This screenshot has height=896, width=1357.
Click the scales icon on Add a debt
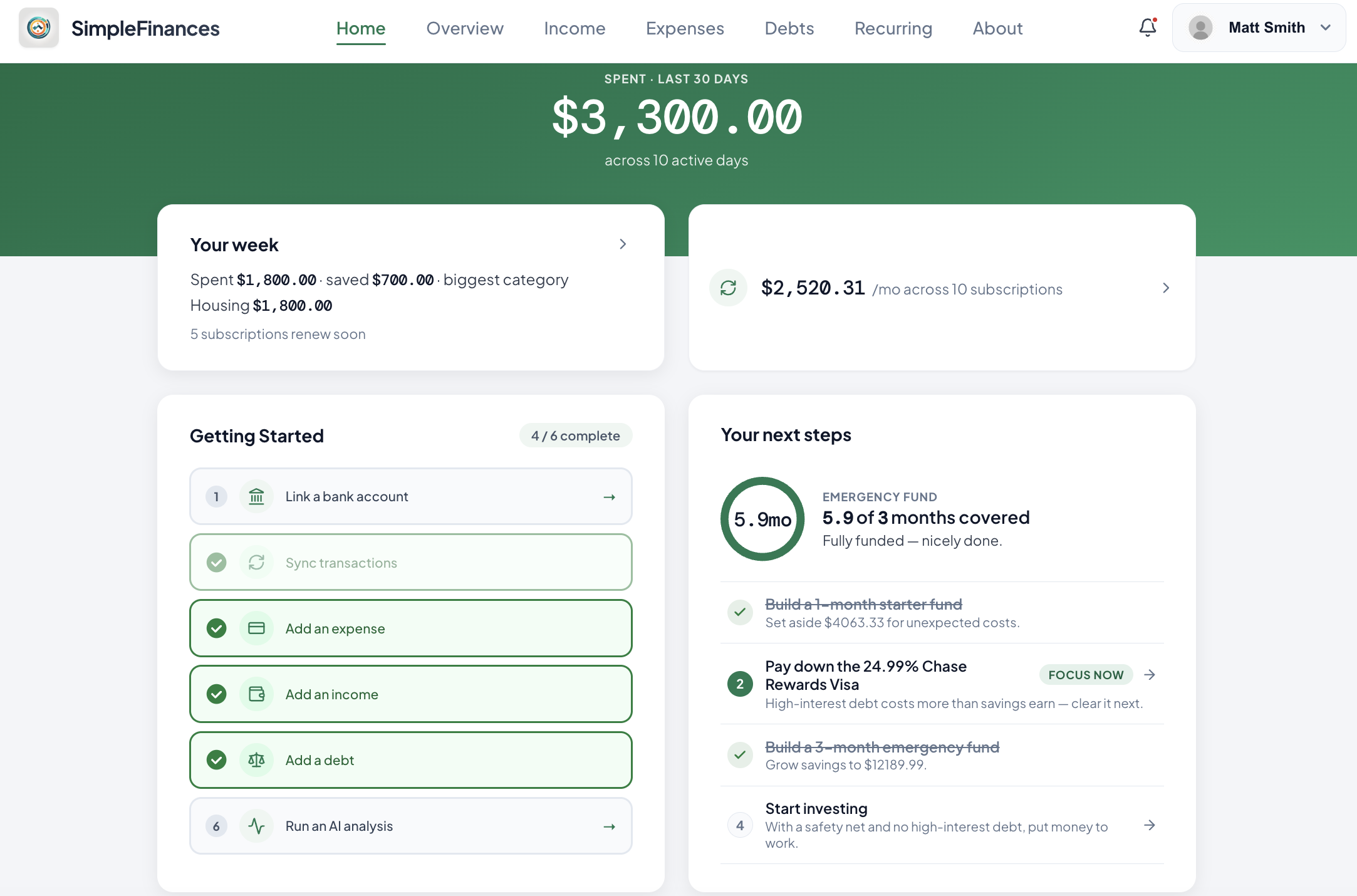click(x=256, y=760)
